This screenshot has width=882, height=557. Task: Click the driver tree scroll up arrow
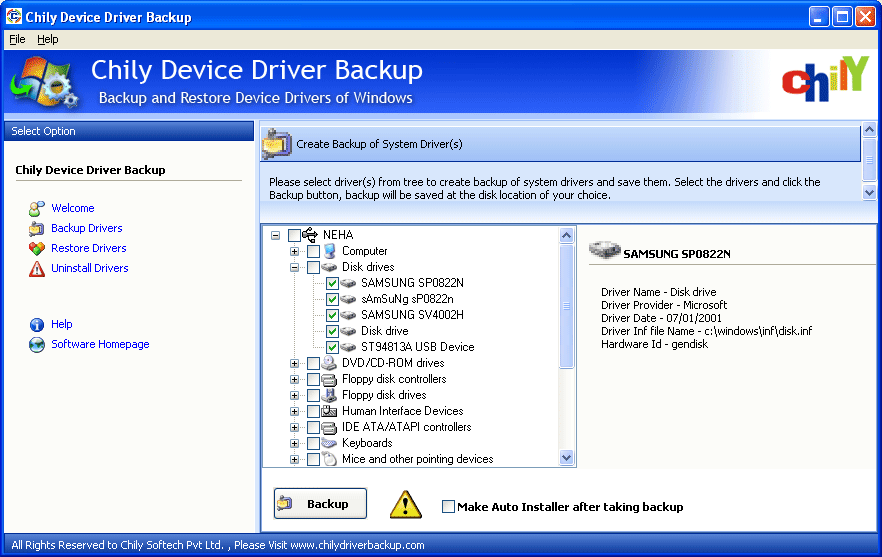[566, 235]
